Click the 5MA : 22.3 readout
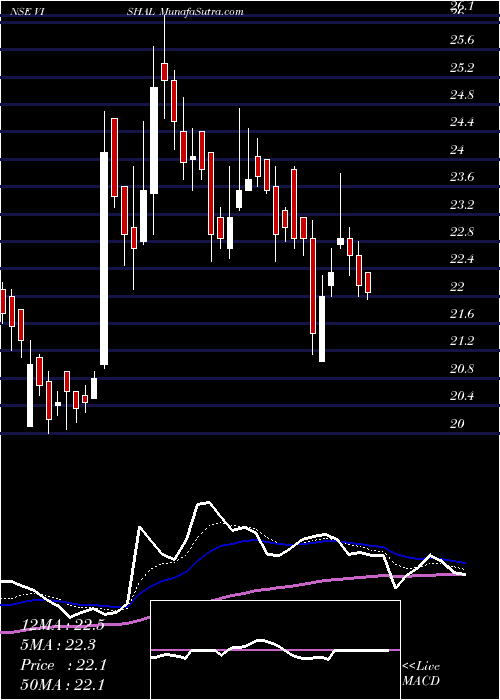This screenshot has height=700, width=500. tap(59, 645)
